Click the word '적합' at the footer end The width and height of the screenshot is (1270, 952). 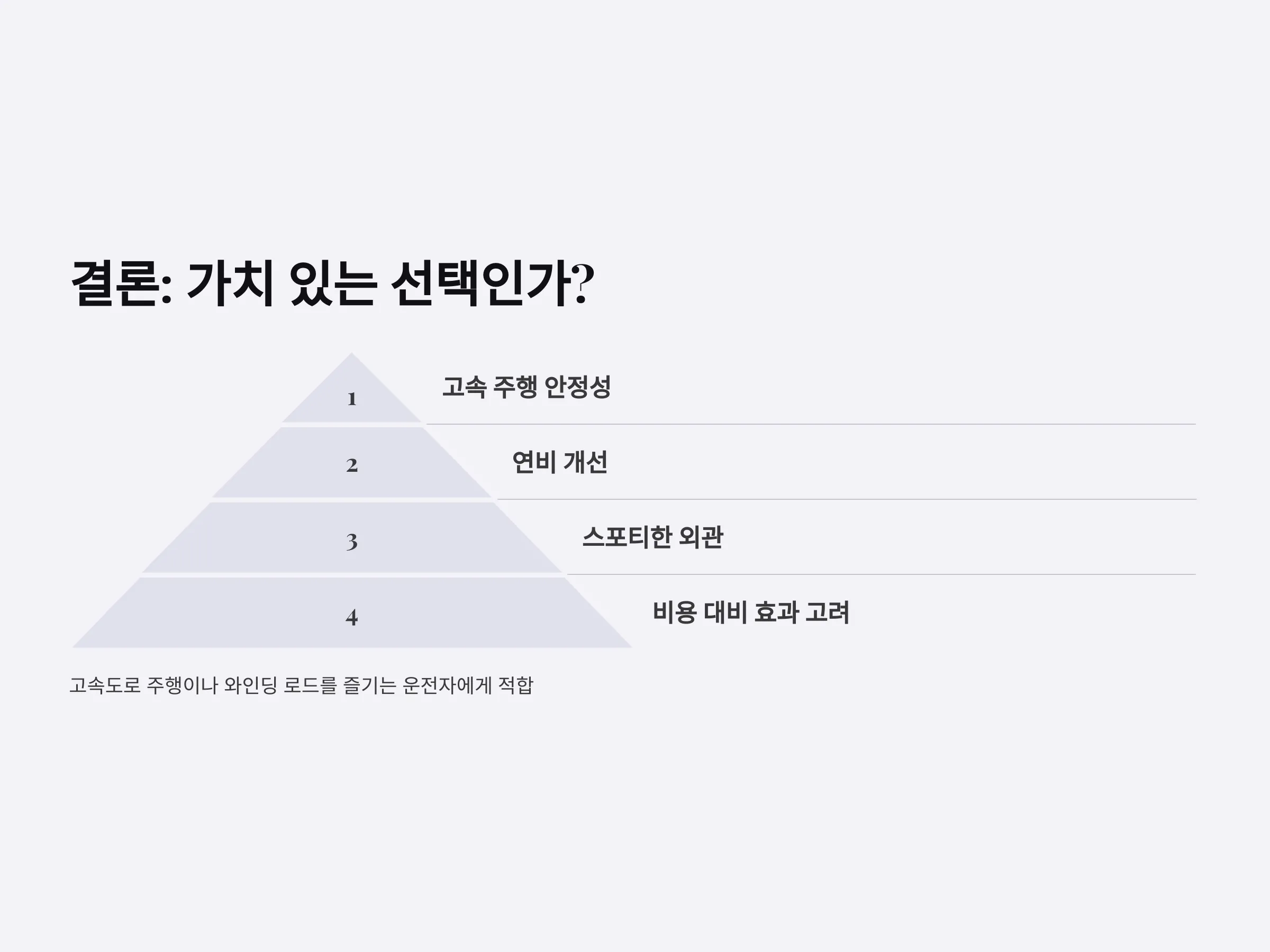[515, 685]
